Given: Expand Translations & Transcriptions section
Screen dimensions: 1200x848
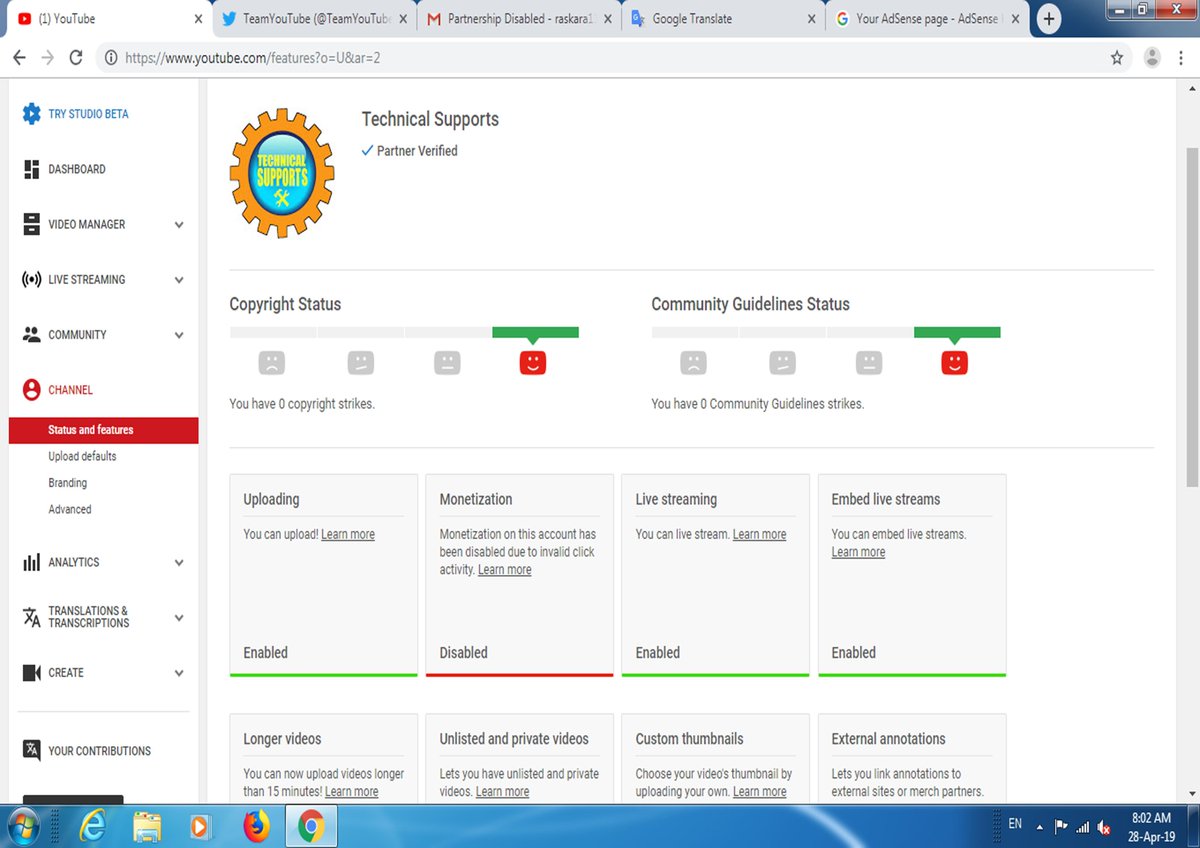Looking at the screenshot, I should coord(179,618).
